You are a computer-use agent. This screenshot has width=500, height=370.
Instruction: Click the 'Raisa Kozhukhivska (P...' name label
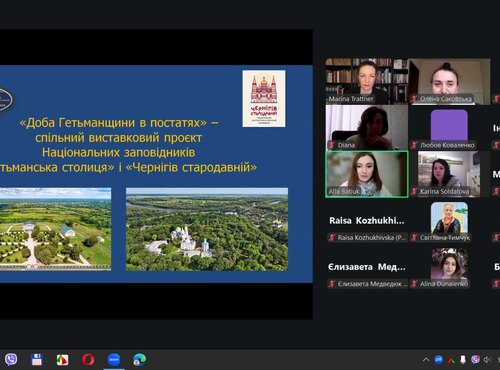pos(372,237)
